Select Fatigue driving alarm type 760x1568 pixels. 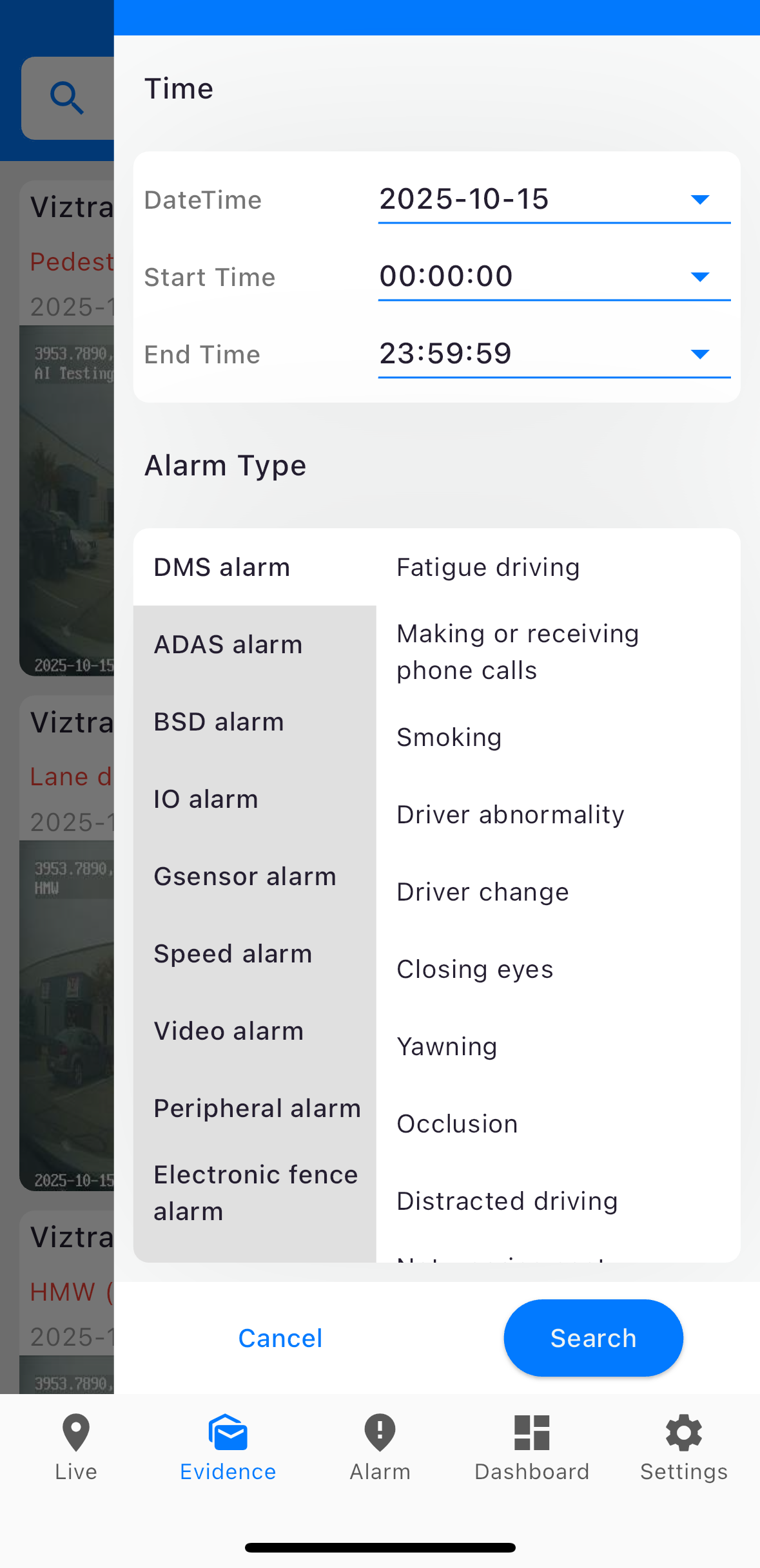pos(488,568)
